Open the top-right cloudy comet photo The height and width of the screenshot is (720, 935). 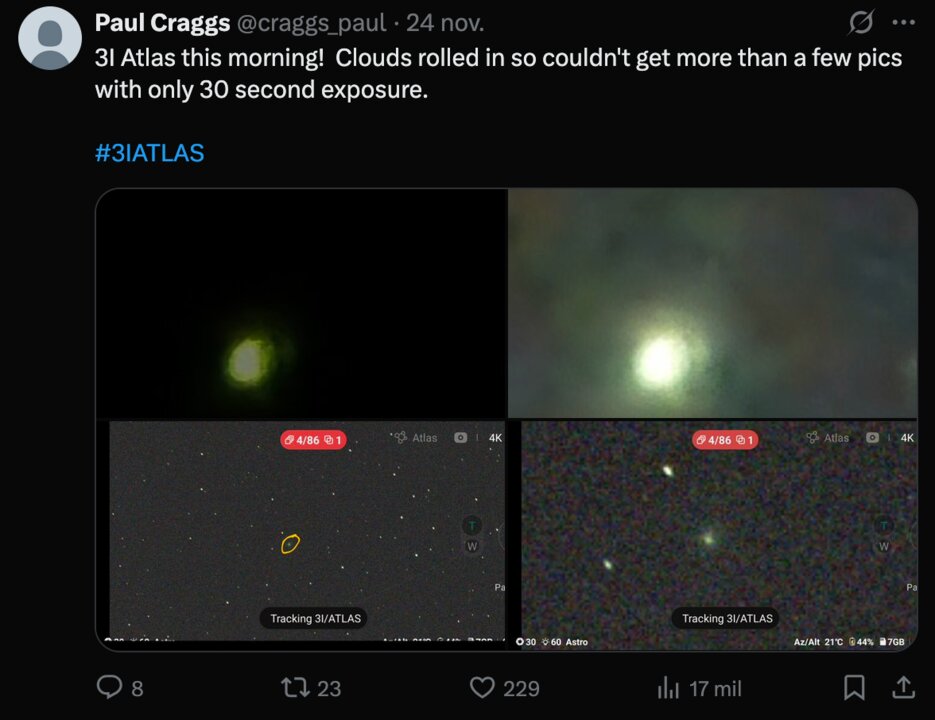(712, 302)
